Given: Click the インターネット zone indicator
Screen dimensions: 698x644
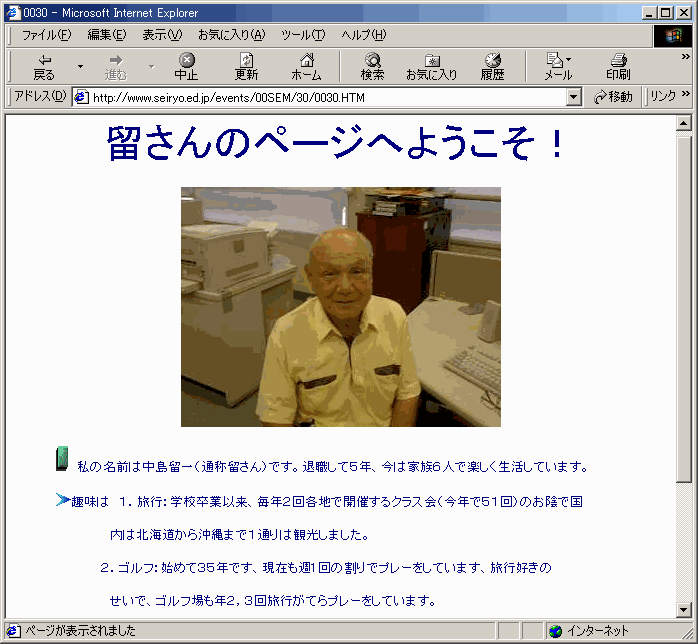Looking at the screenshot, I should click(597, 631).
